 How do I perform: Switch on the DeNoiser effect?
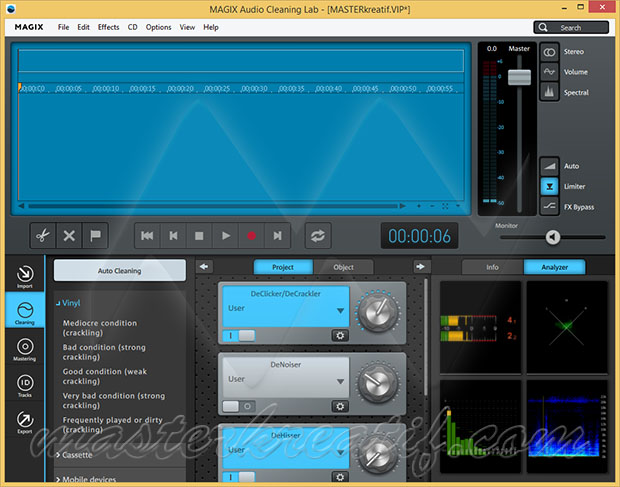pos(239,406)
